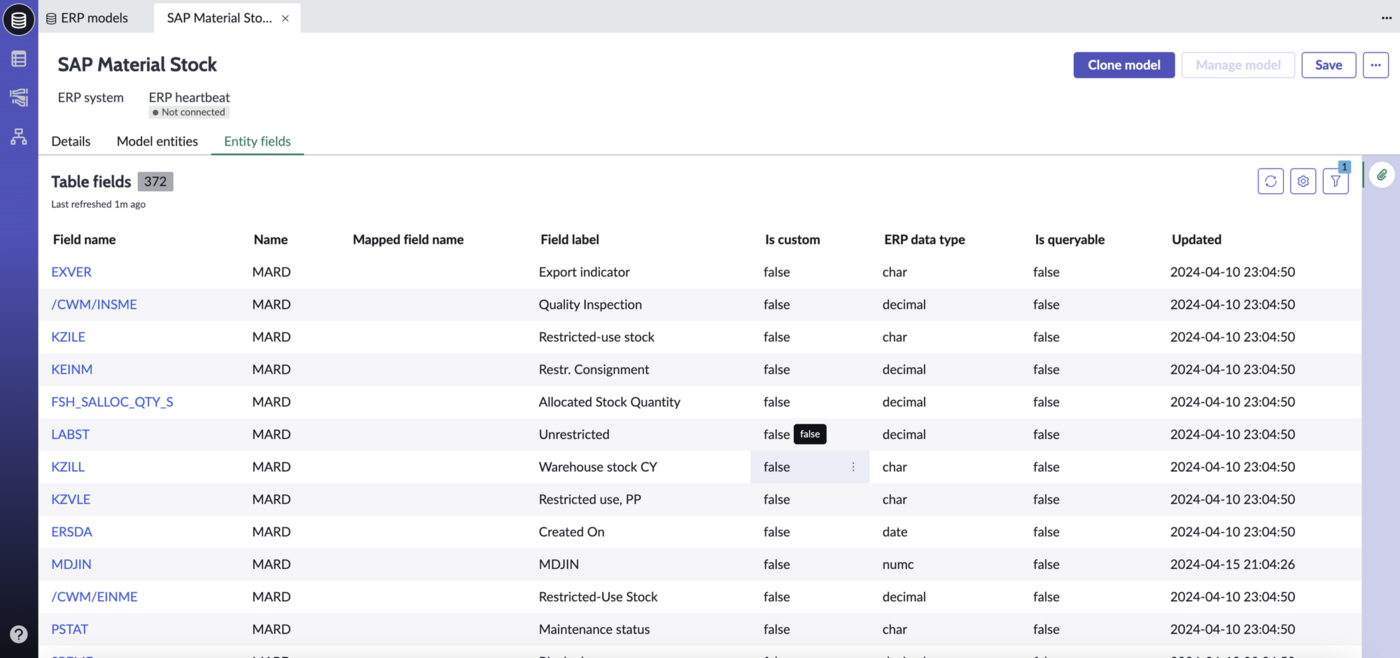Sort by Updated column header
1400x658 pixels.
(x=1196, y=239)
